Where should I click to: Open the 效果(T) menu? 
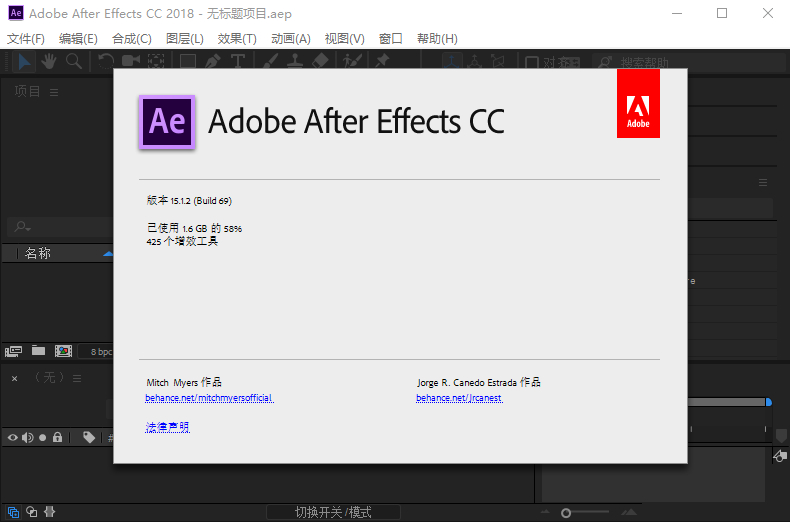(x=237, y=39)
